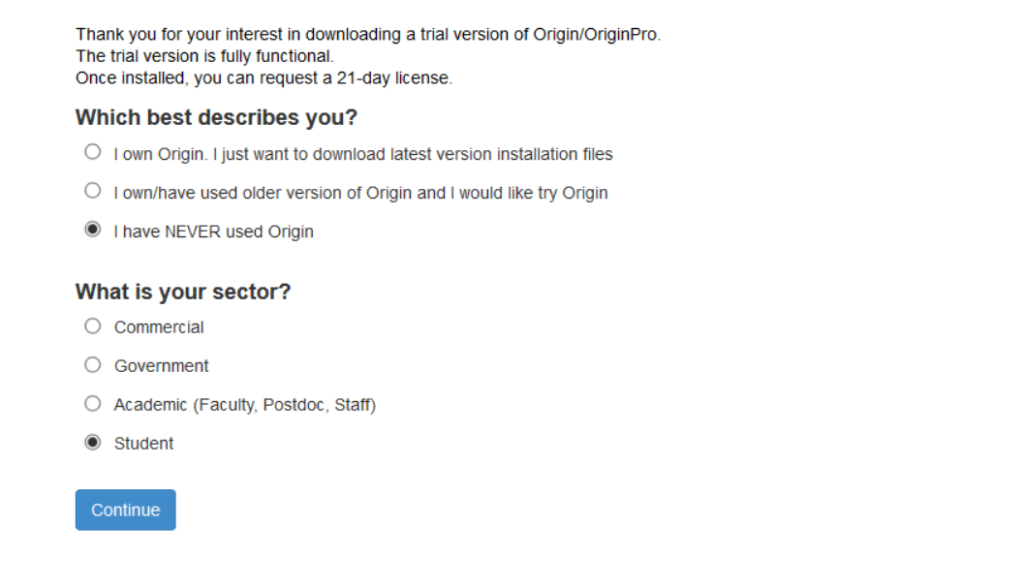Click the 'Commercial' label text
The image size is (1024, 588).
(x=159, y=327)
